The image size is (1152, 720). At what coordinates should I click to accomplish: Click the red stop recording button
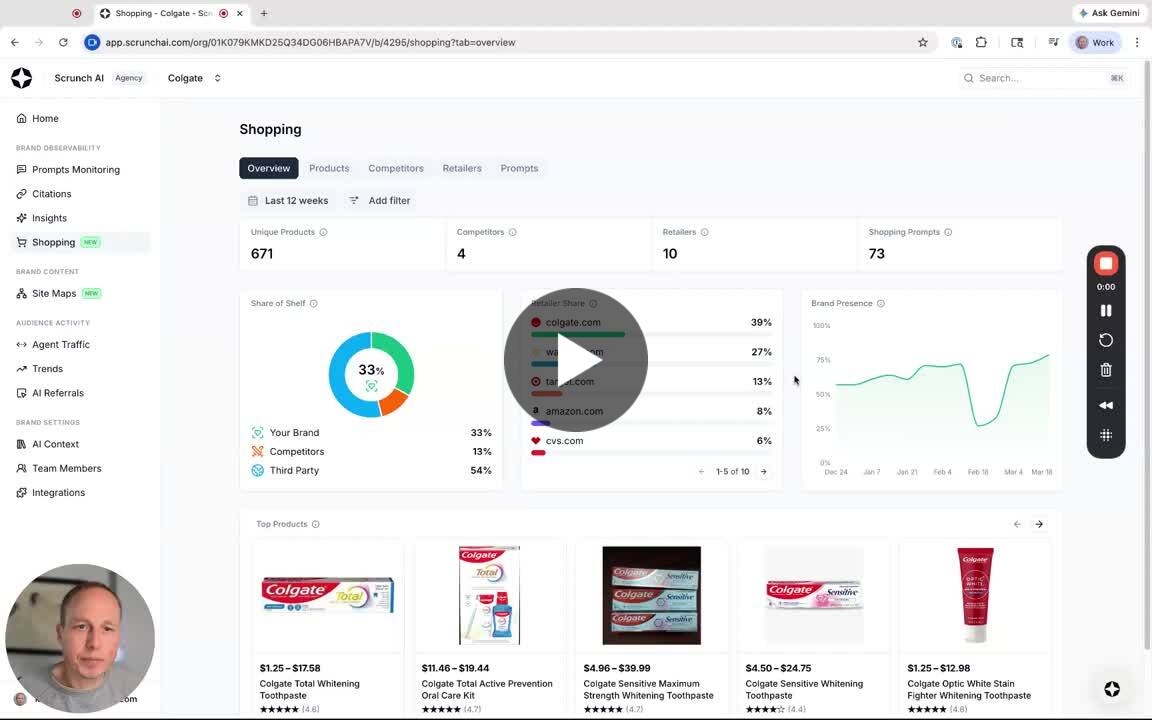point(1106,264)
